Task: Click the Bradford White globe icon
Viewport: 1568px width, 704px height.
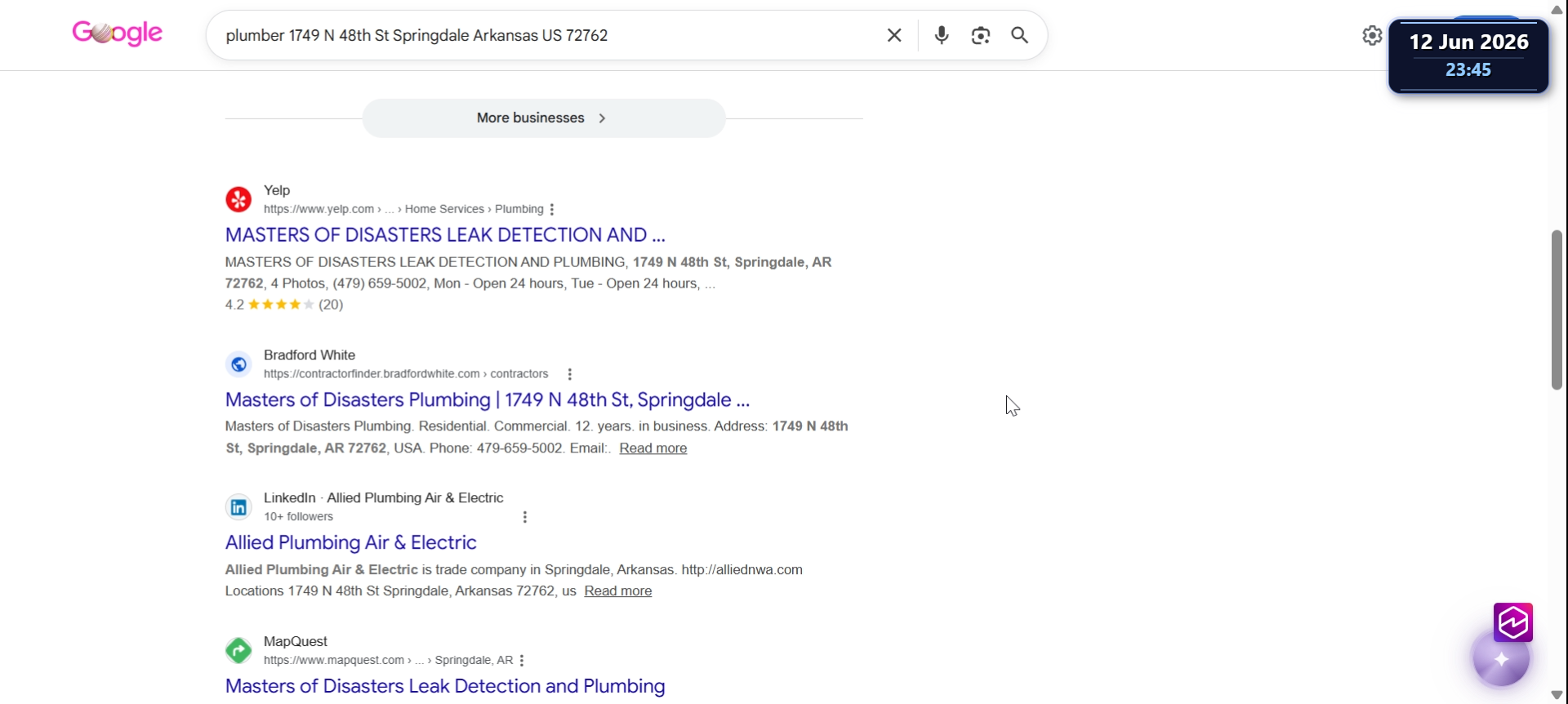Action: 238,364
